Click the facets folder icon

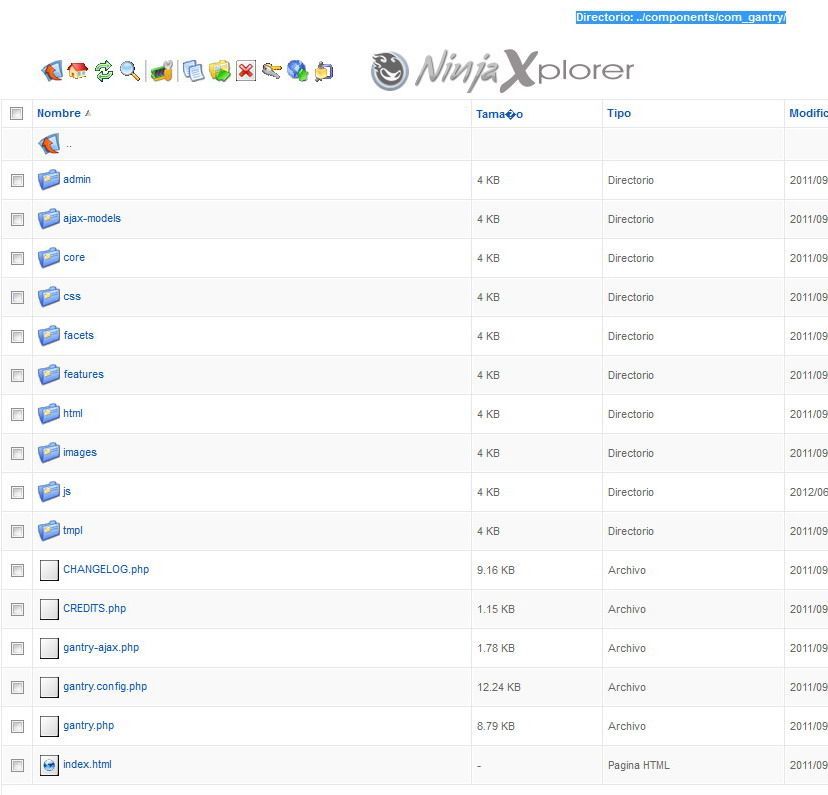coord(49,336)
